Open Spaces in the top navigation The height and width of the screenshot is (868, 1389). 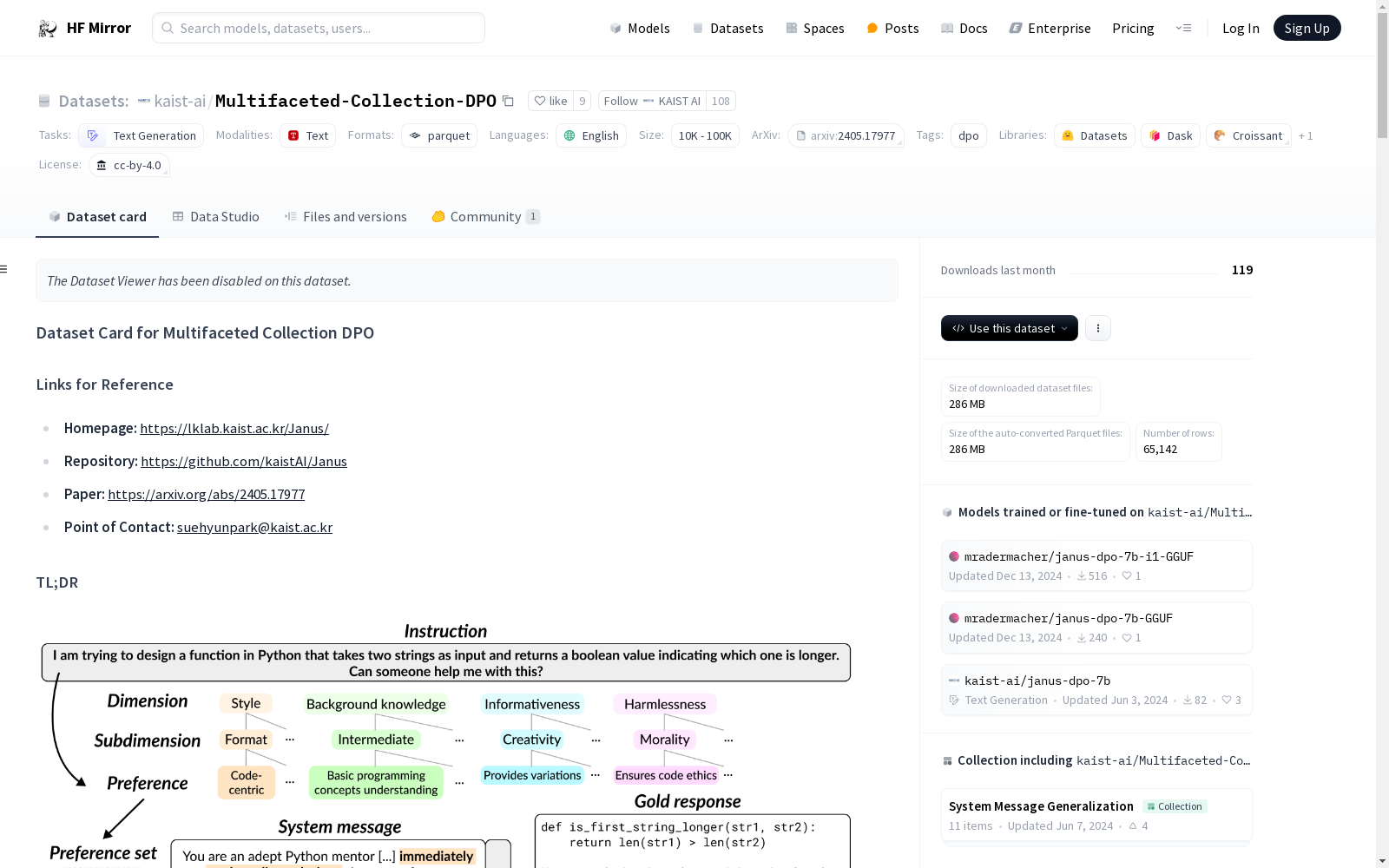815,29
